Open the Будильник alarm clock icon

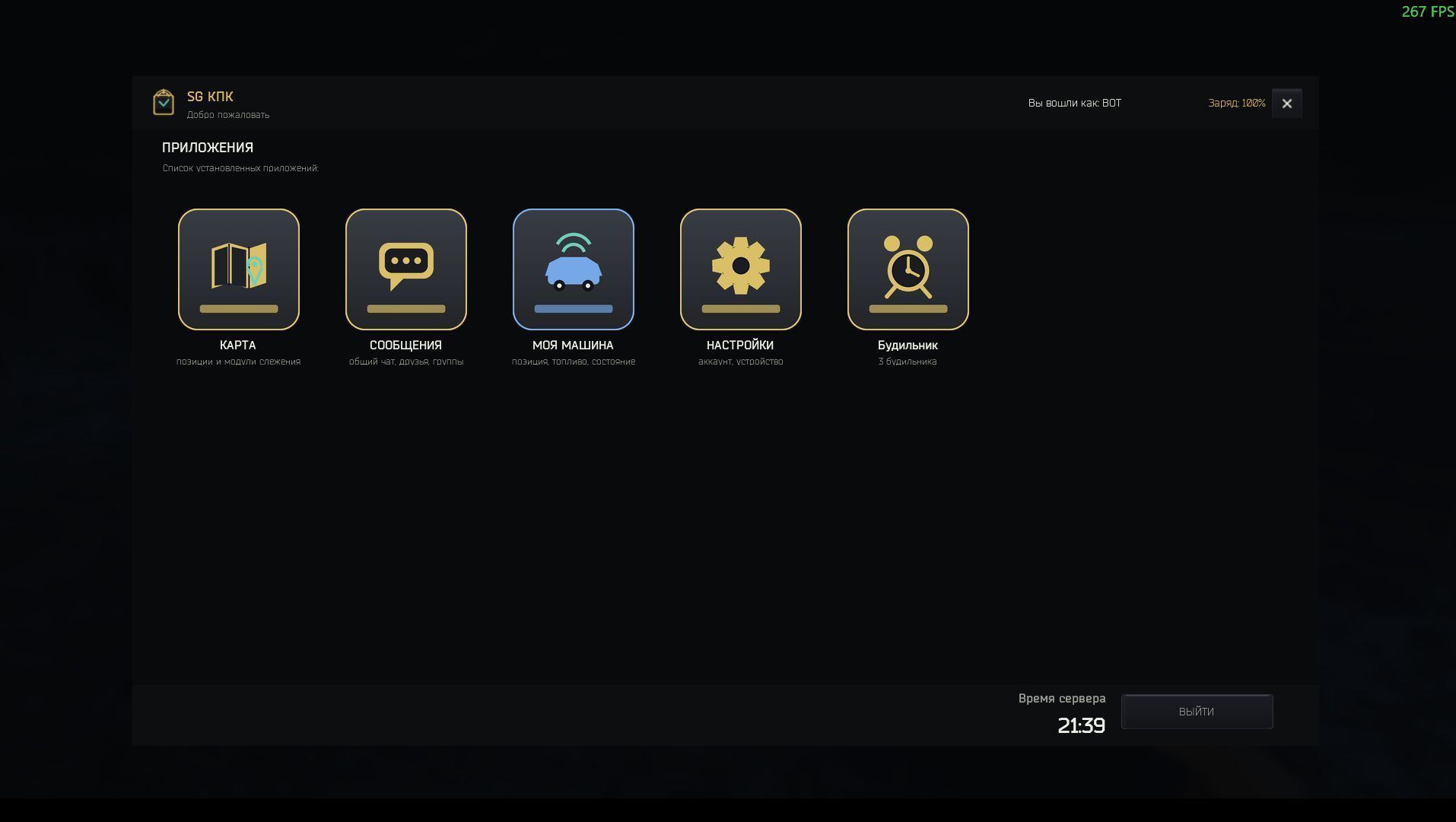(908, 269)
